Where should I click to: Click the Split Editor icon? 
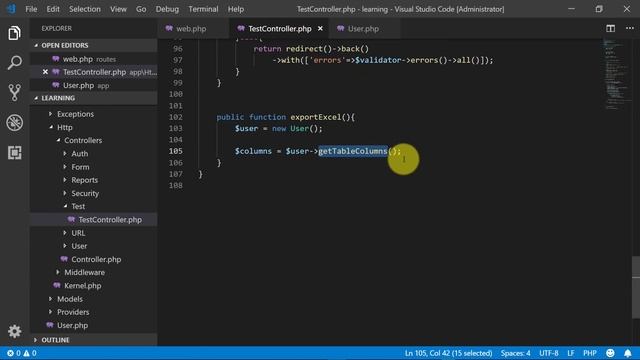[x=610, y=28]
